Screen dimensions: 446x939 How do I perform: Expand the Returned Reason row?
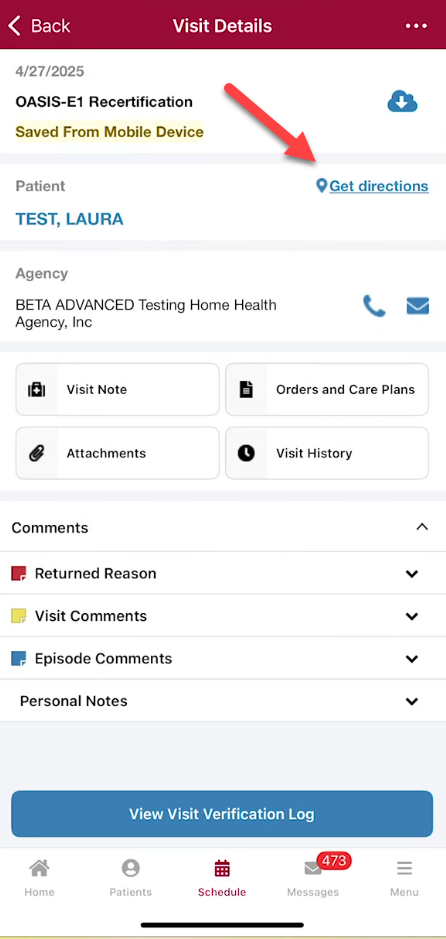[x=223, y=574]
